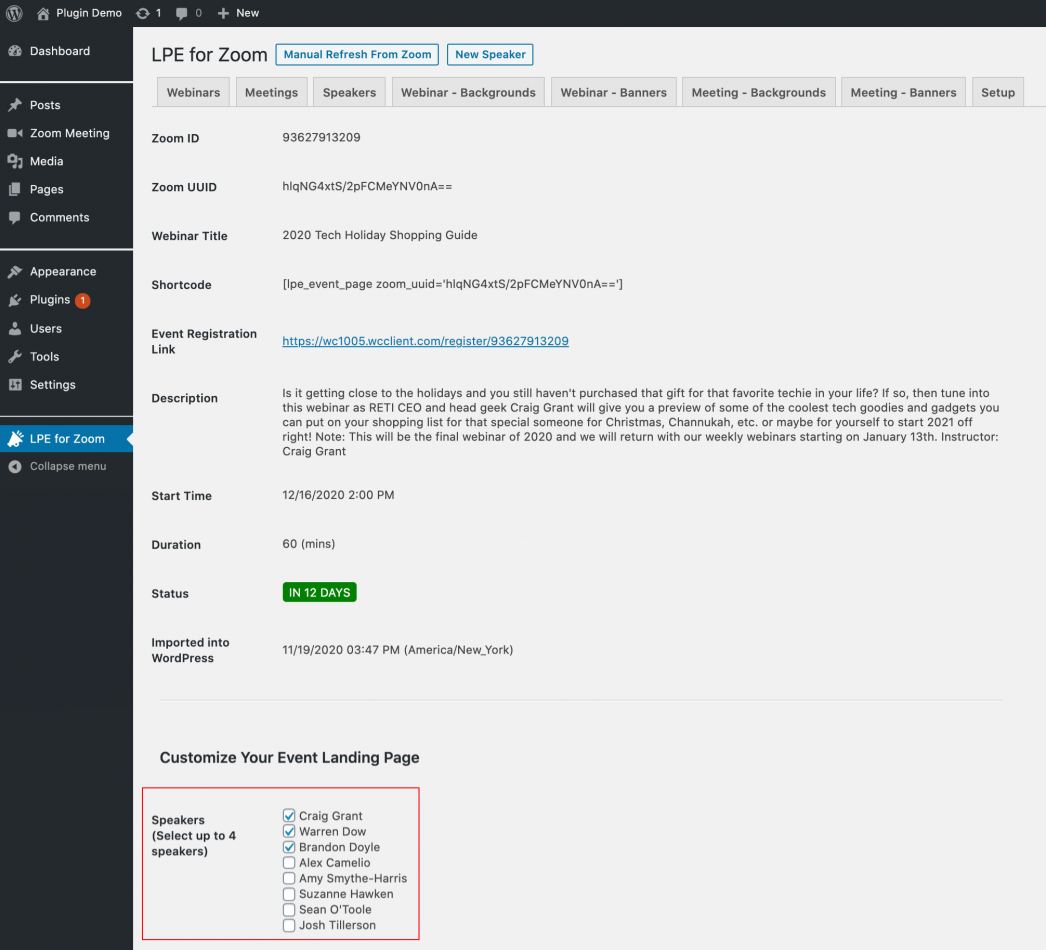The width and height of the screenshot is (1046, 950).
Task: Open the New menu in the admin bar
Action: pos(237,13)
